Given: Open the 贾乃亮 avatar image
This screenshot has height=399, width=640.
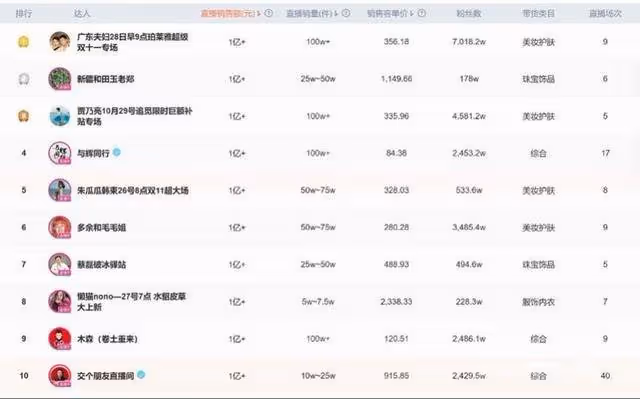Looking at the screenshot, I should [x=60, y=116].
